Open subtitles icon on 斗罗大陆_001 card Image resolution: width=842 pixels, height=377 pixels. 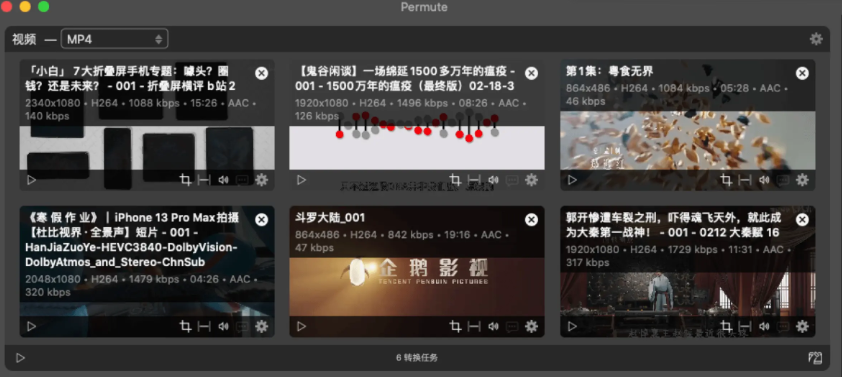[x=512, y=326]
